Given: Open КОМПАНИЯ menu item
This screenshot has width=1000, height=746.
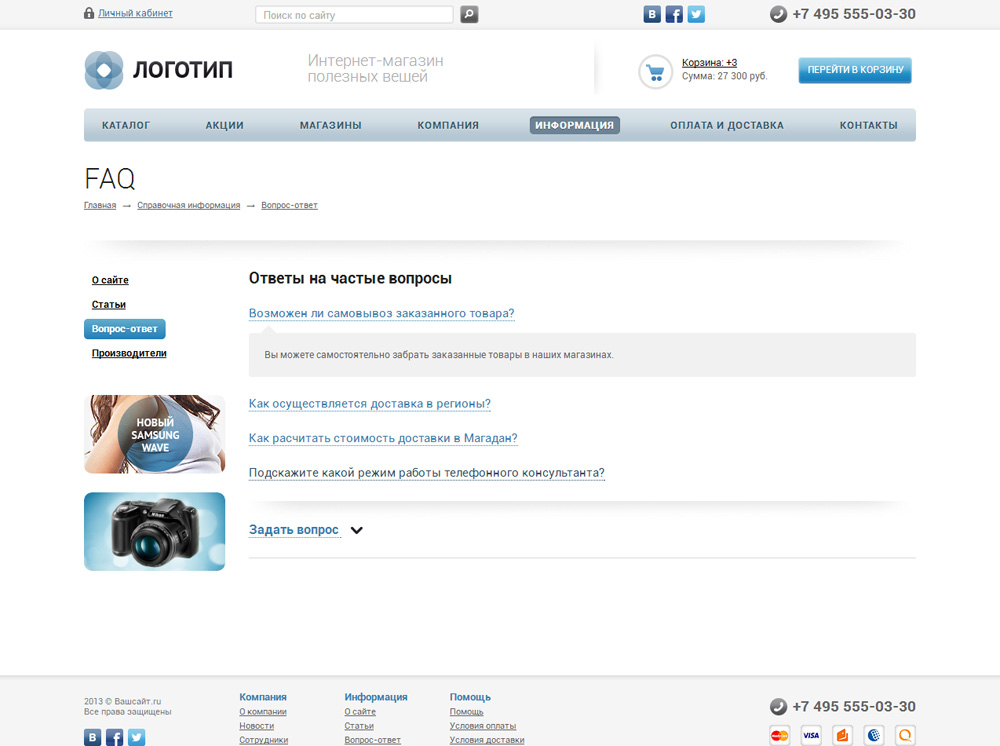Looking at the screenshot, I should point(448,126).
